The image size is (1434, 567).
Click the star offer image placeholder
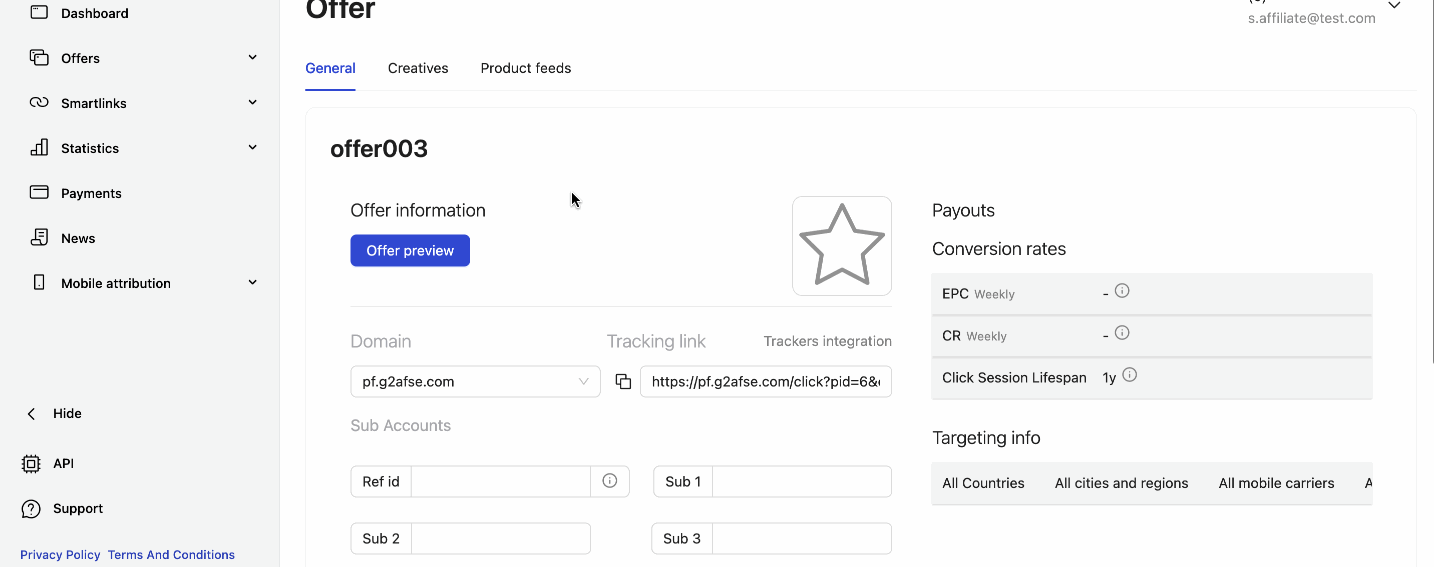coord(841,246)
